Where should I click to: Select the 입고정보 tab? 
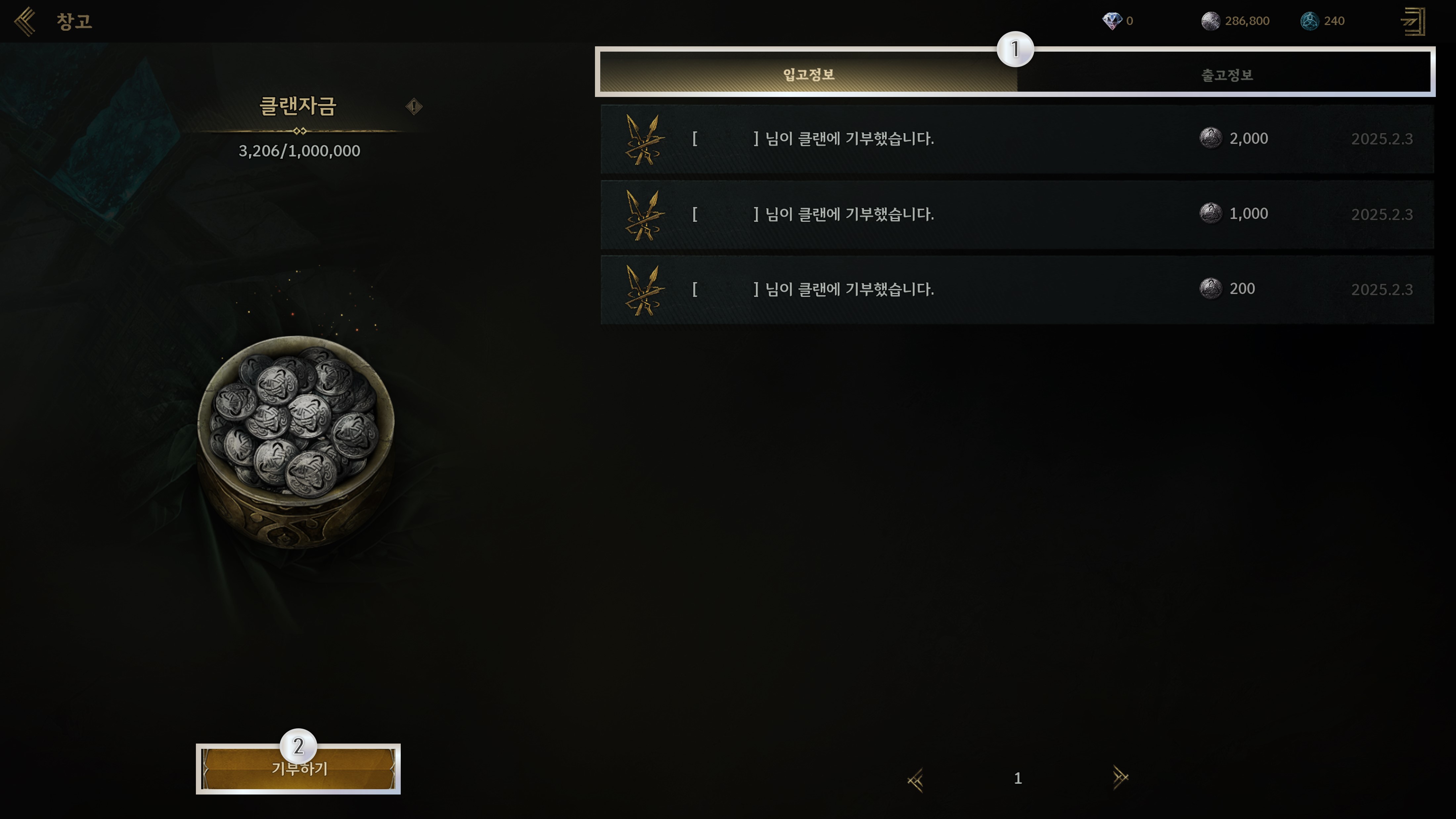click(x=808, y=74)
